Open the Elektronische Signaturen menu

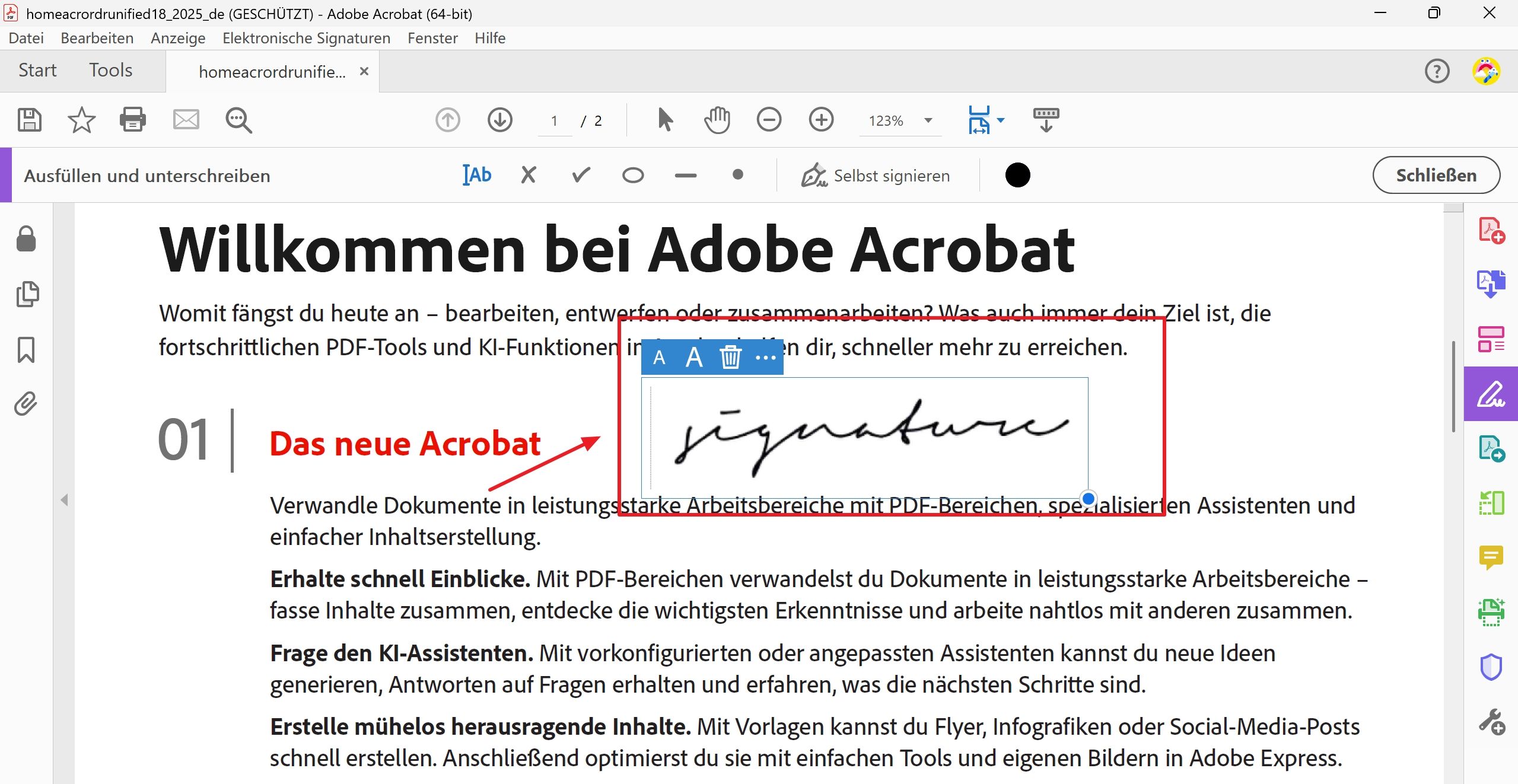point(306,38)
